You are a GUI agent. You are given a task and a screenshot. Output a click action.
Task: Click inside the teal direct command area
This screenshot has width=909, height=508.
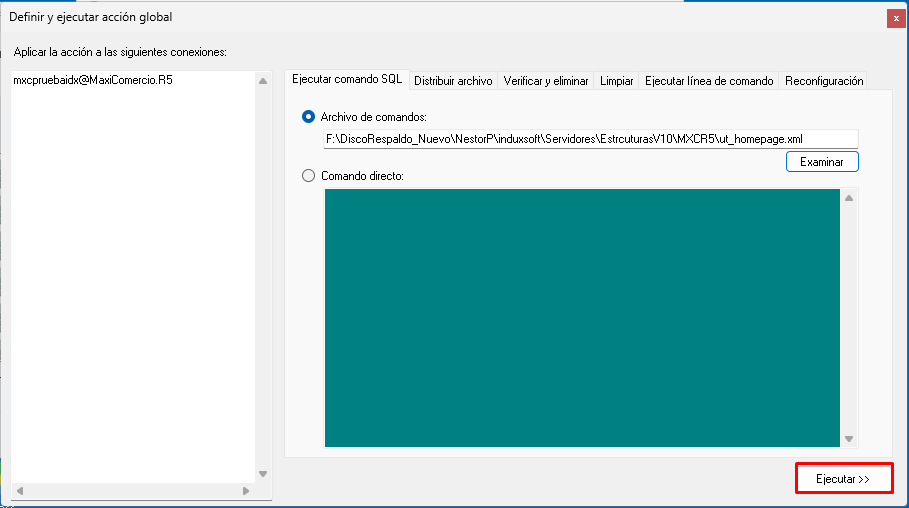[x=581, y=317]
